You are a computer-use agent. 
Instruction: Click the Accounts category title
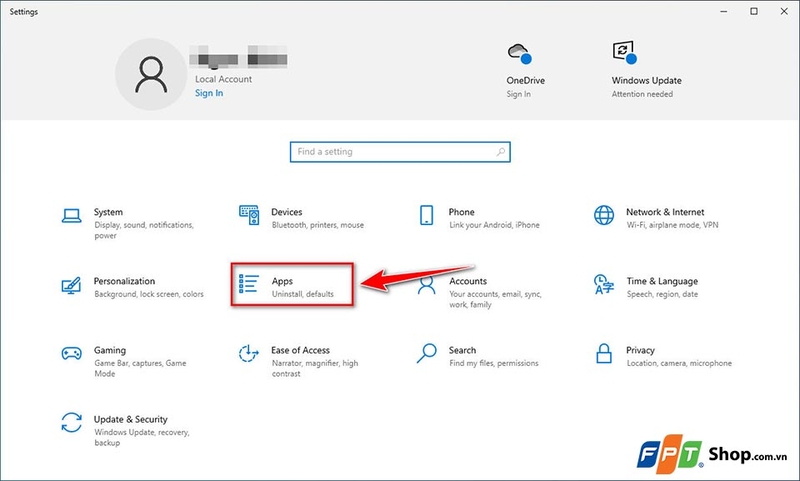pos(468,281)
